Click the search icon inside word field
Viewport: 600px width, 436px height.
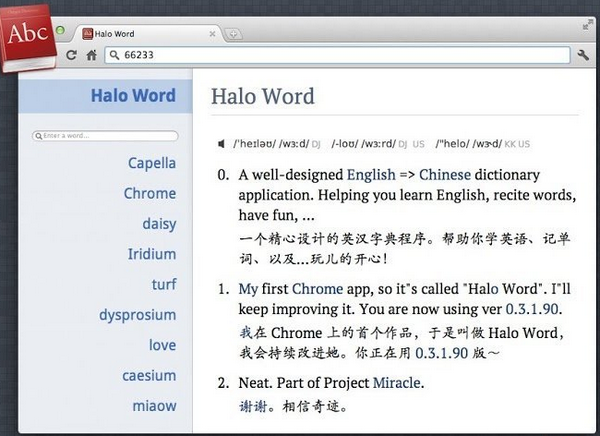pyautogui.click(x=38, y=136)
